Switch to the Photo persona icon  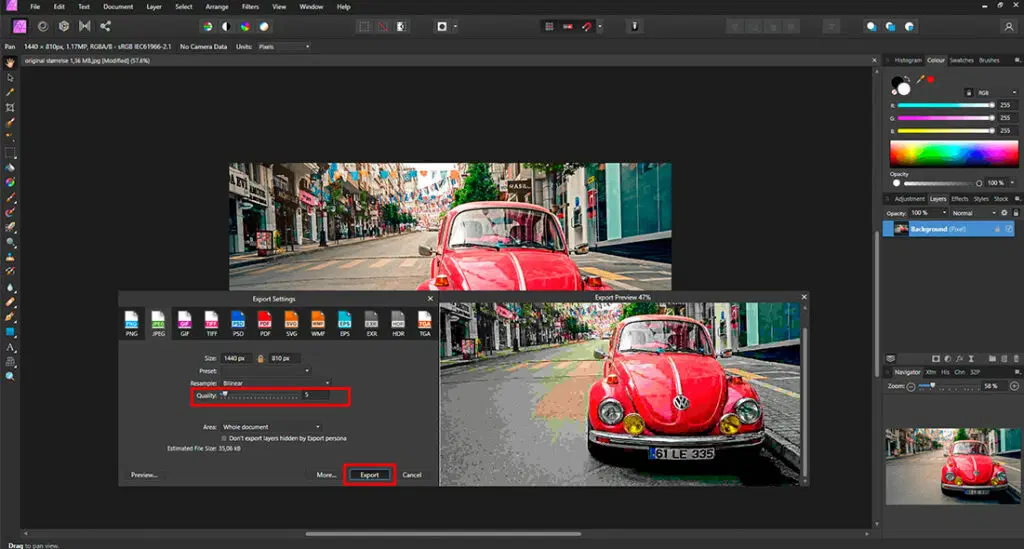coord(20,26)
